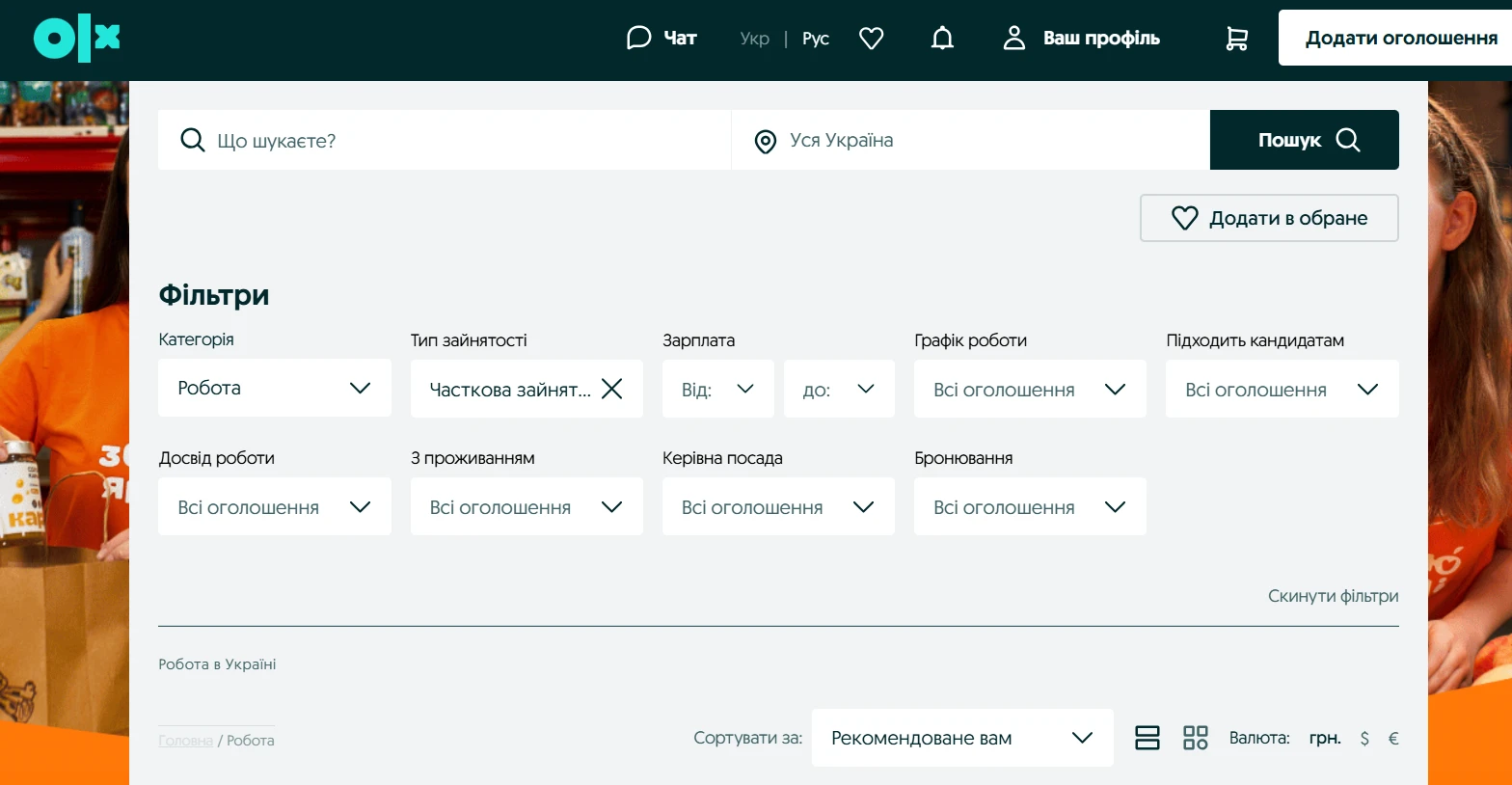Switch to list view layout icon
Image resolution: width=1512 pixels, height=785 pixels.
click(x=1147, y=738)
